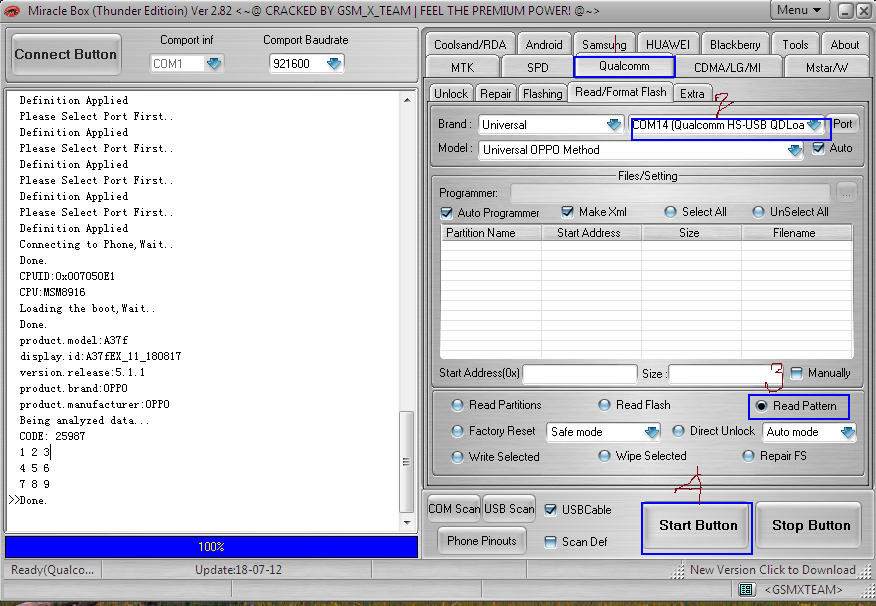Open the Unlock sub-tab
This screenshot has height=606, width=876.
pos(451,93)
